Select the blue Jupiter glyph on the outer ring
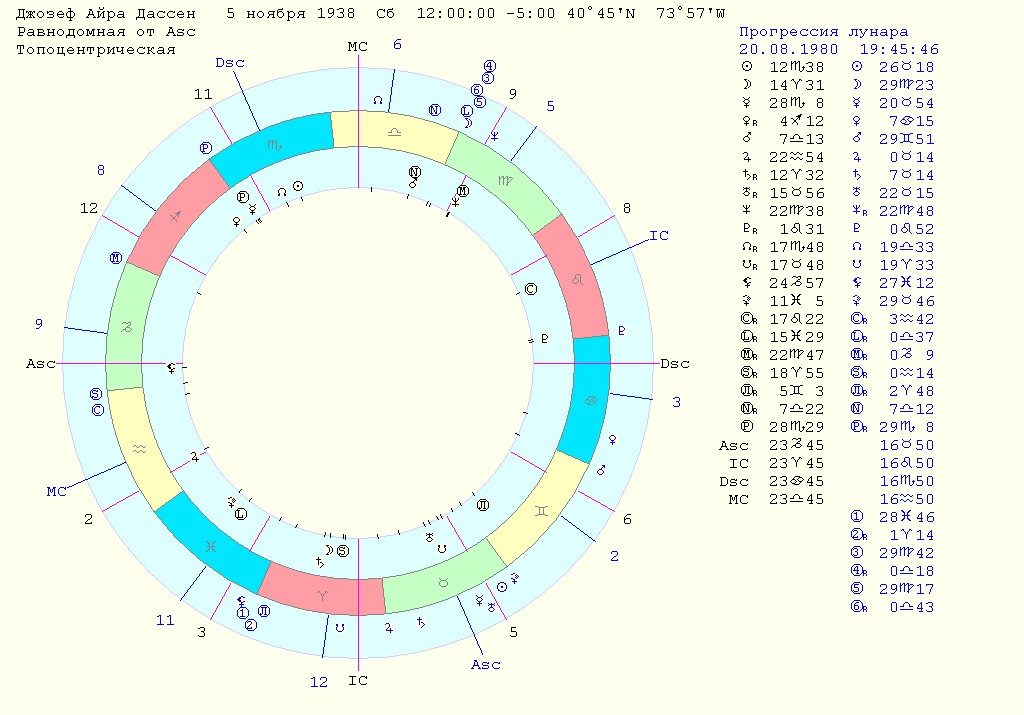This screenshot has width=1024, height=715. (389, 628)
